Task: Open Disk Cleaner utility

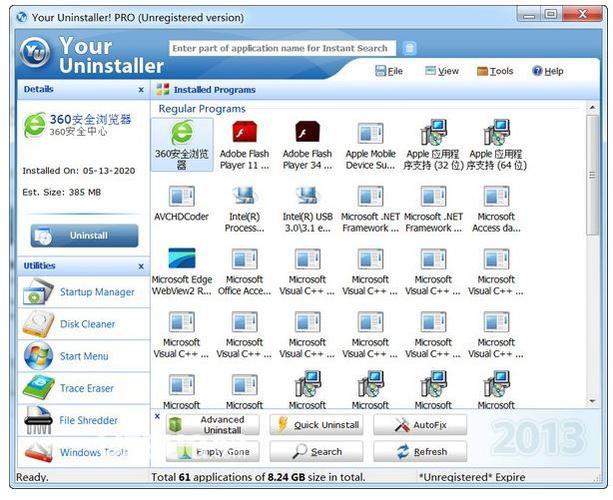Action: coord(84,324)
